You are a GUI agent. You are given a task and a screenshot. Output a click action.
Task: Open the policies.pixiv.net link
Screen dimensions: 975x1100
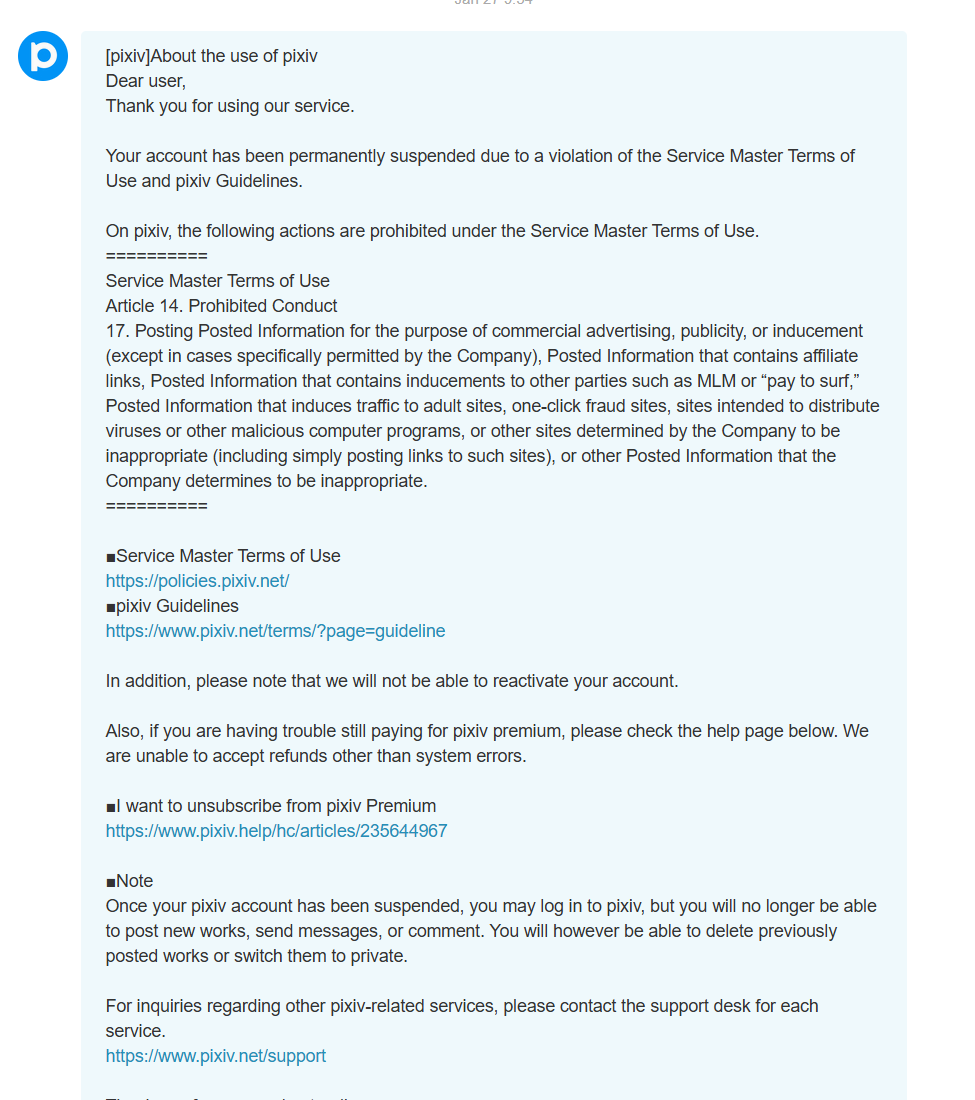tap(197, 581)
